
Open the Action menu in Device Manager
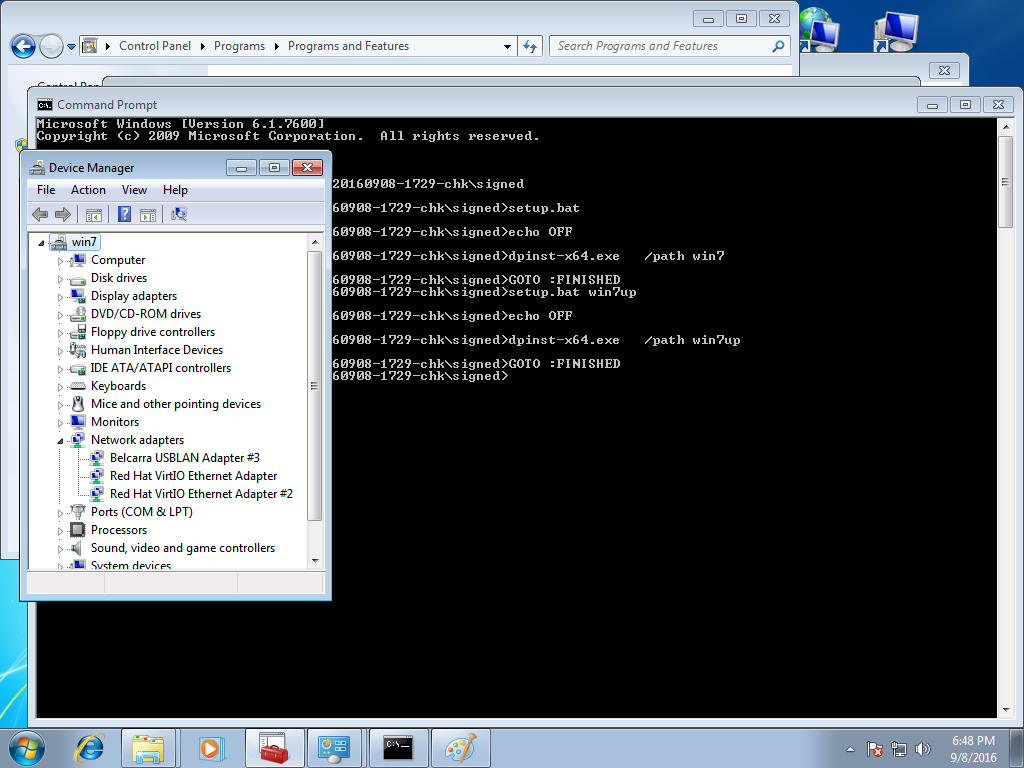[88, 190]
